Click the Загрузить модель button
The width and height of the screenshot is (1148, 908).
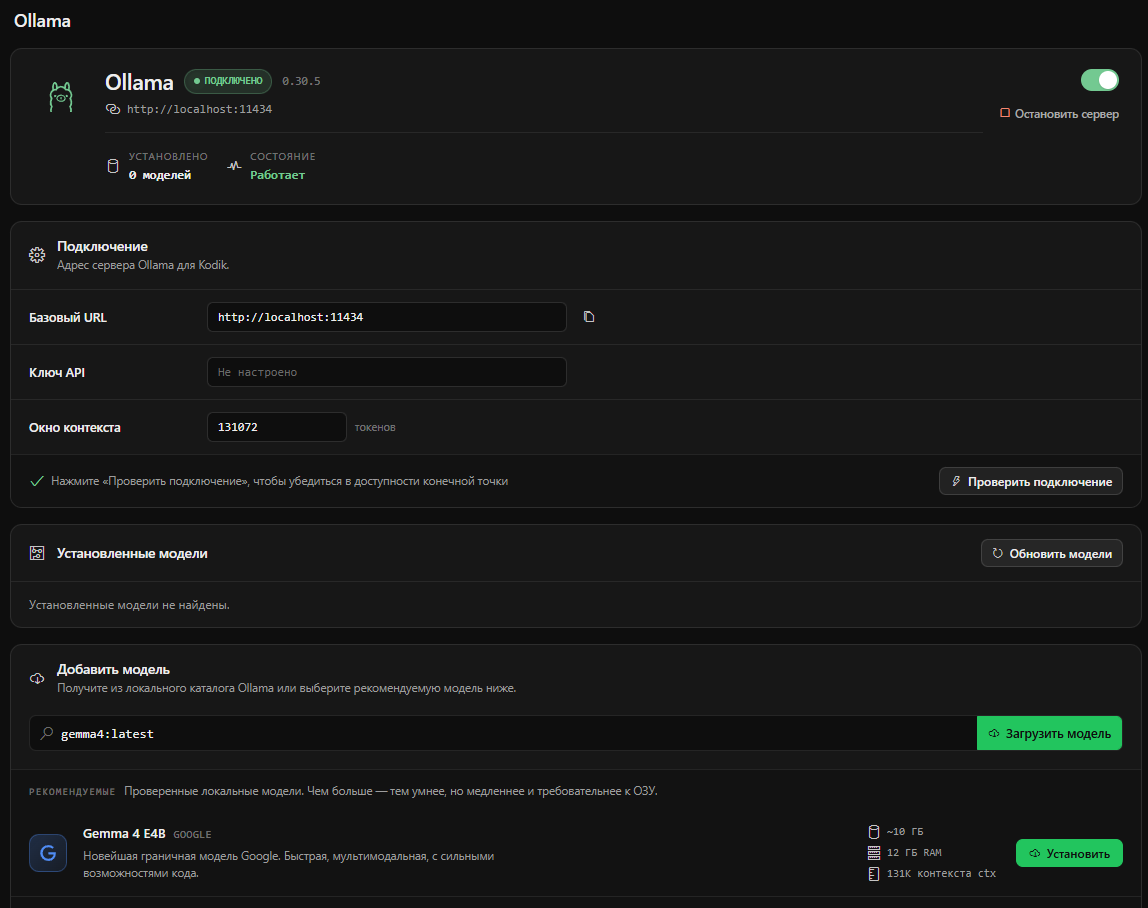pos(1049,733)
